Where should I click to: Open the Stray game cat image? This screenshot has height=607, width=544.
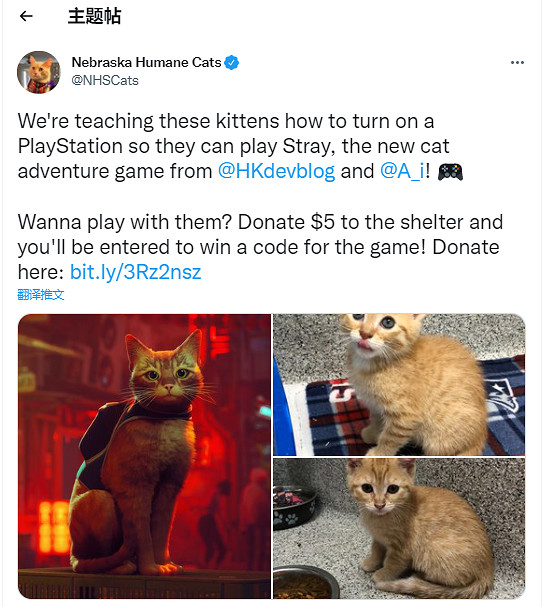(144, 456)
